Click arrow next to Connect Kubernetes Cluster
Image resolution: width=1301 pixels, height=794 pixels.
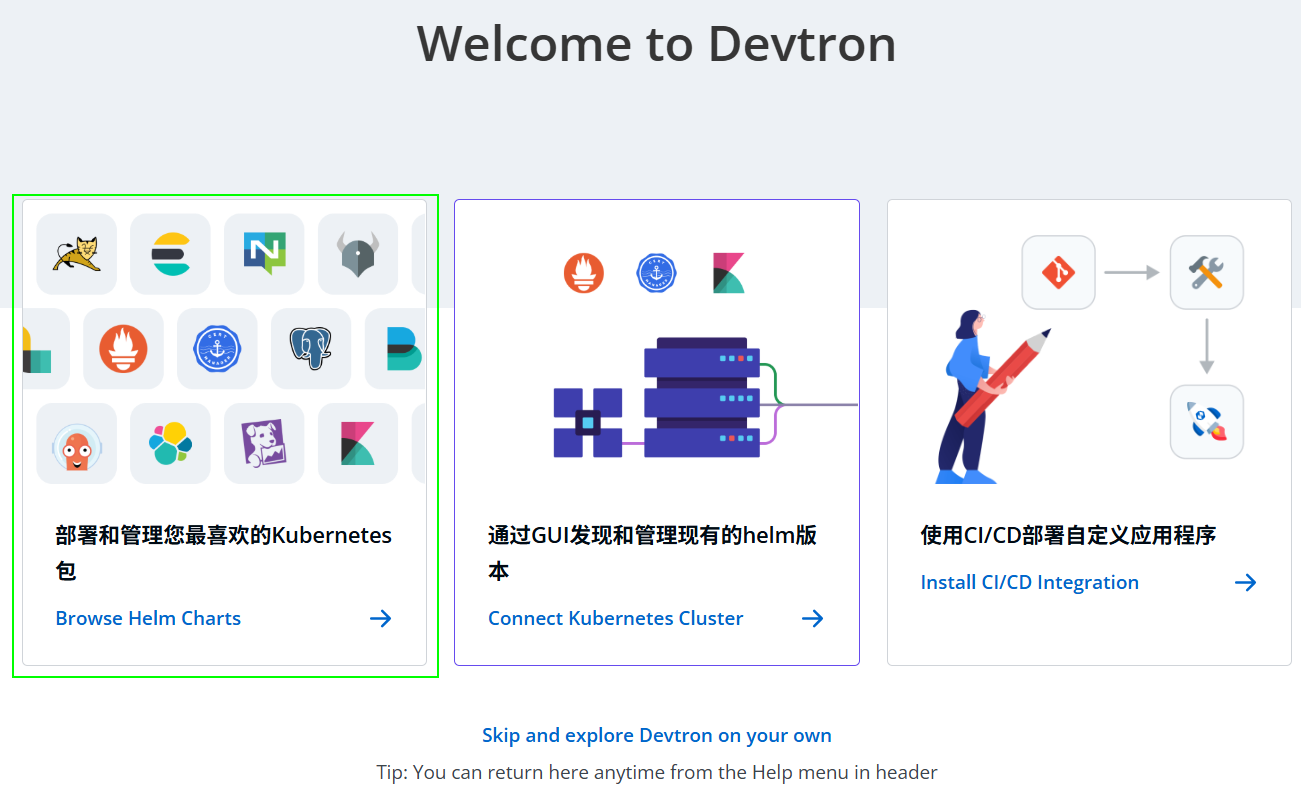(x=812, y=618)
